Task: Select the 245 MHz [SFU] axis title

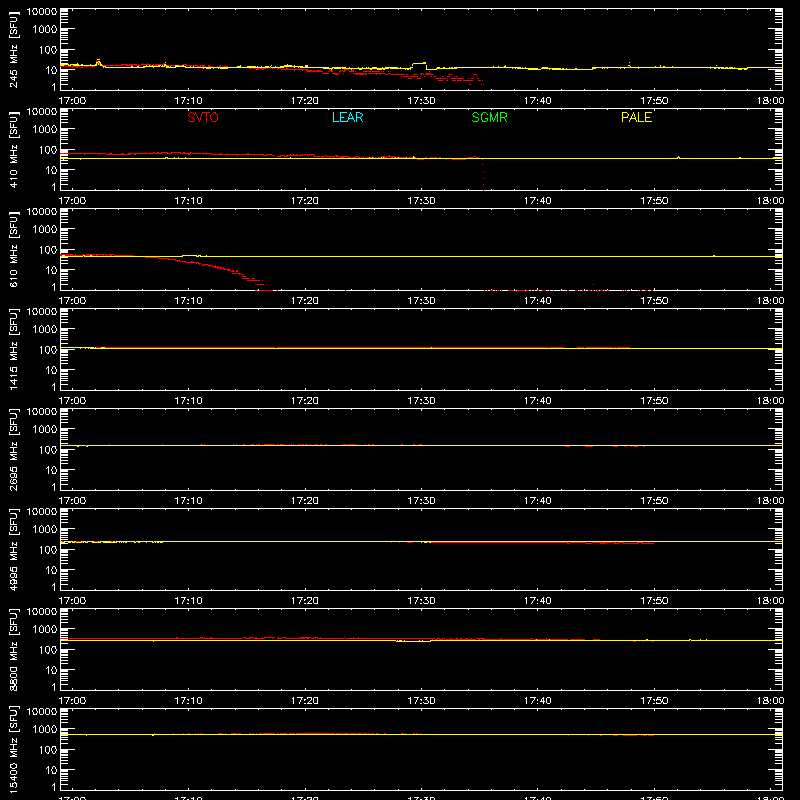Action: (x=13, y=49)
